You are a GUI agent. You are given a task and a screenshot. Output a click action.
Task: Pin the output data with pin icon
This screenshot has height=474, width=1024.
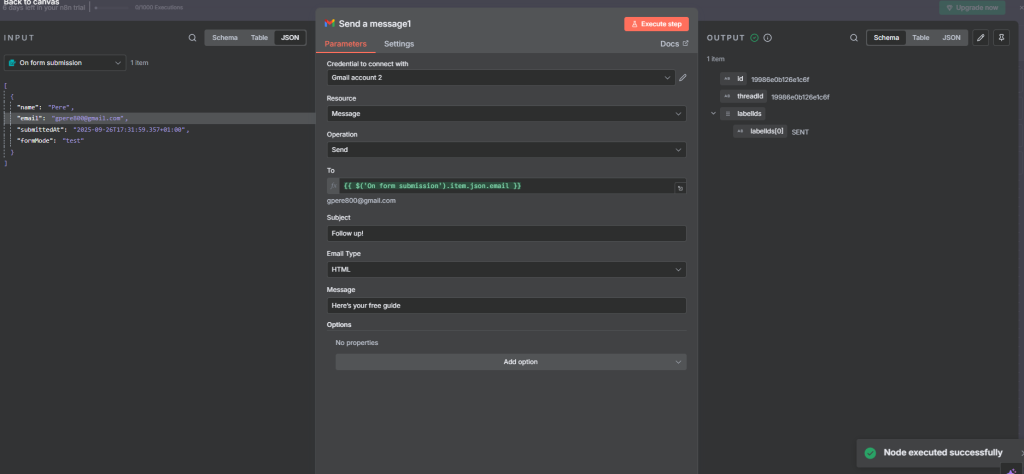tap(1002, 38)
